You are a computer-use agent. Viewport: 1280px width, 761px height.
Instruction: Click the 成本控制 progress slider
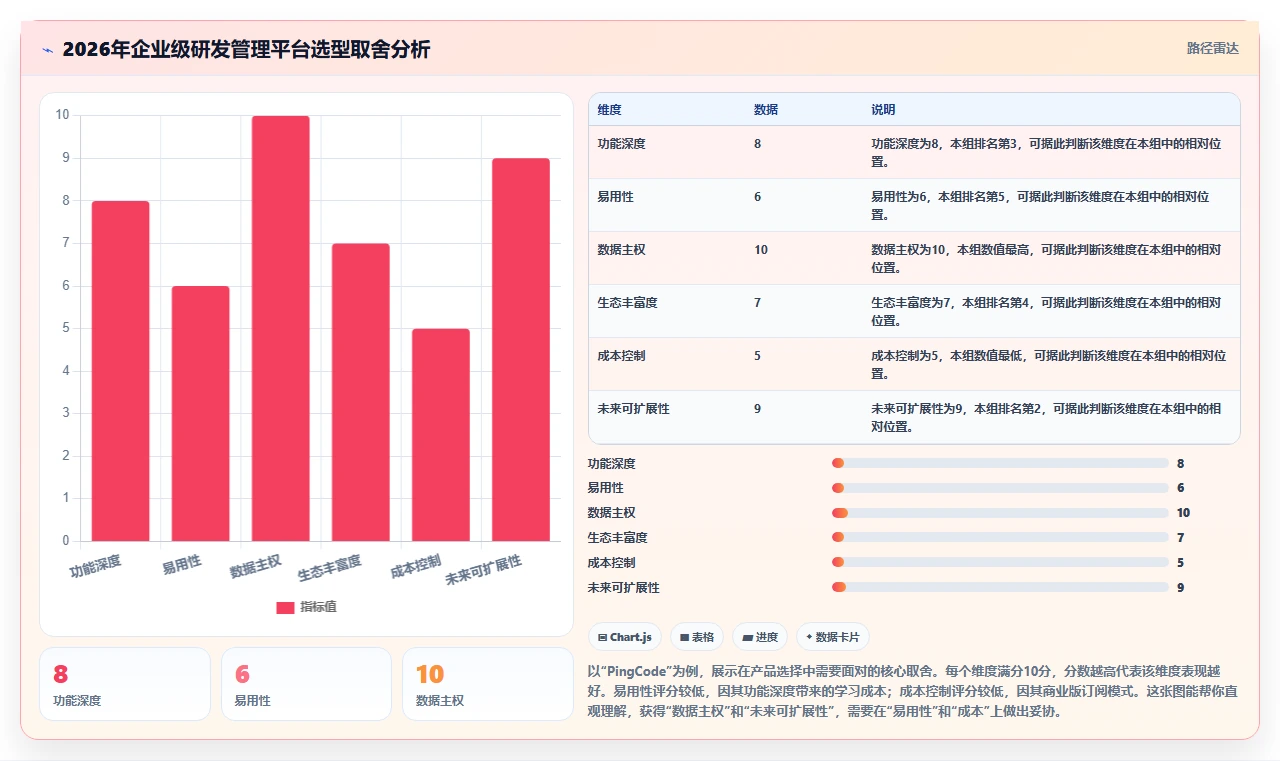tap(1000, 563)
